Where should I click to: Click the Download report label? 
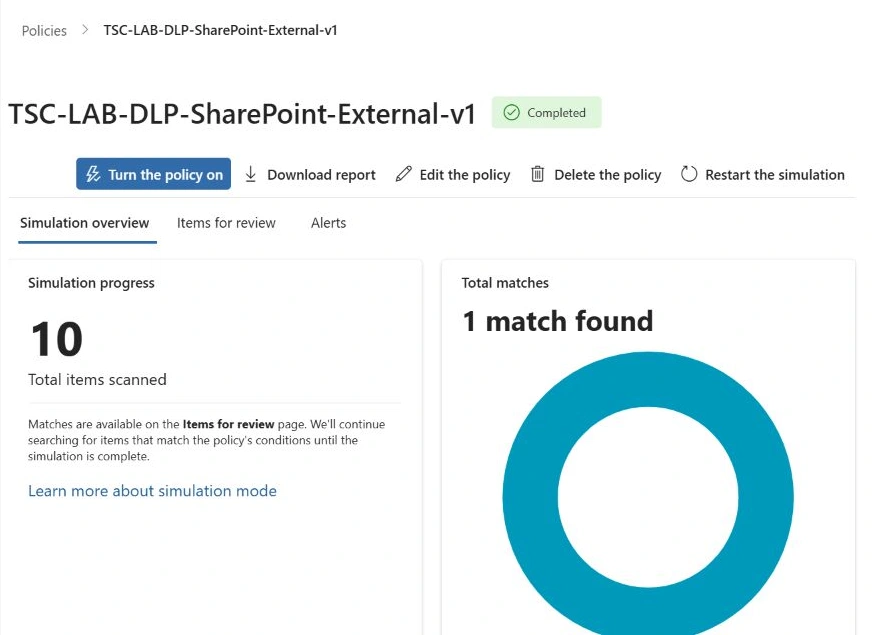pos(321,175)
